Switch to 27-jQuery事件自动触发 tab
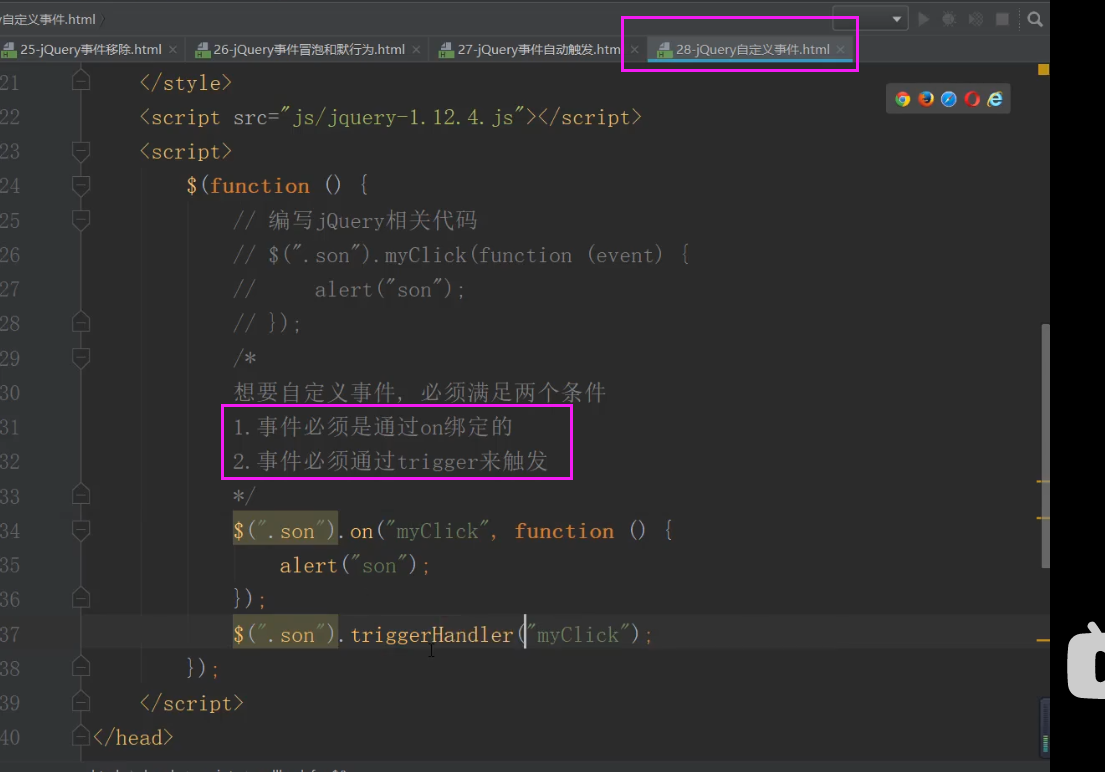 (538, 49)
